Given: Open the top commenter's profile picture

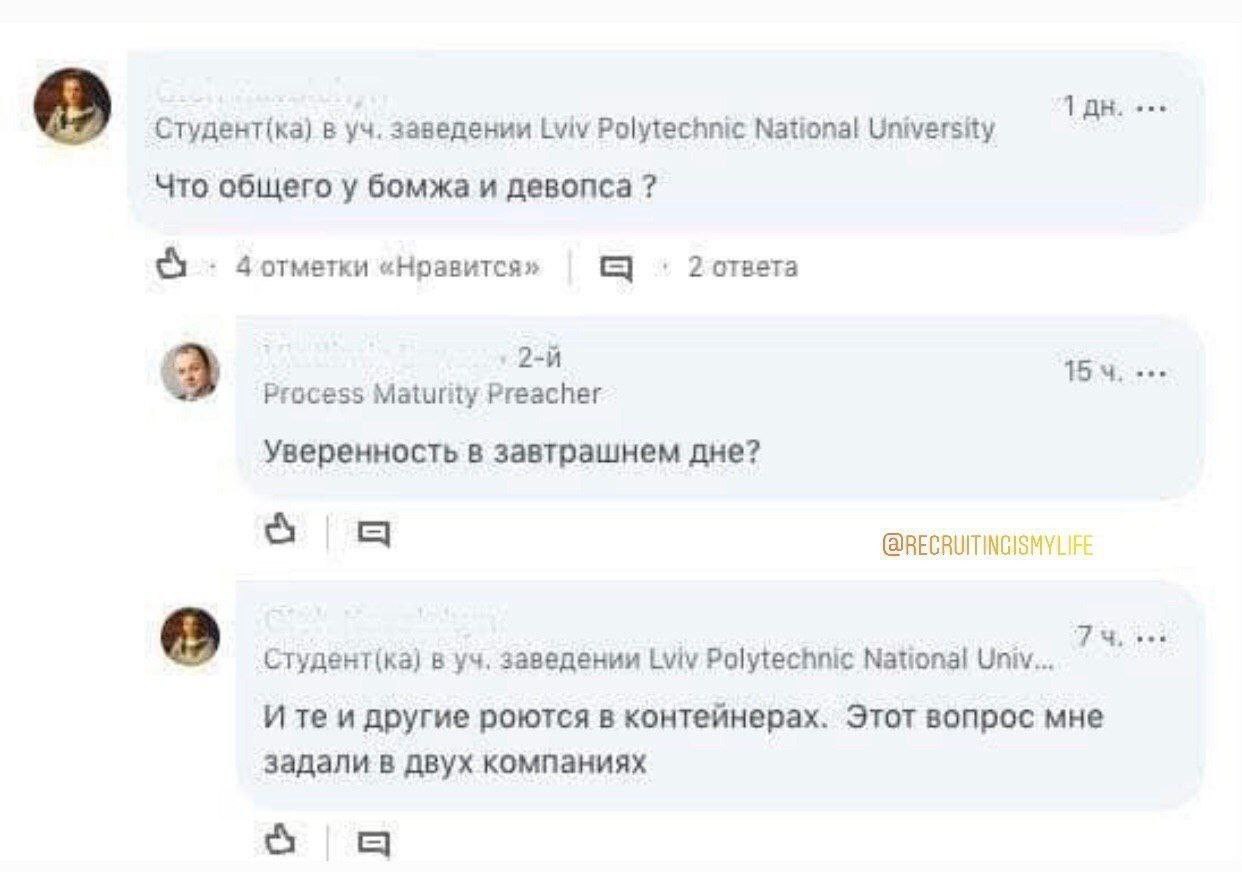Looking at the screenshot, I should click(x=72, y=105).
